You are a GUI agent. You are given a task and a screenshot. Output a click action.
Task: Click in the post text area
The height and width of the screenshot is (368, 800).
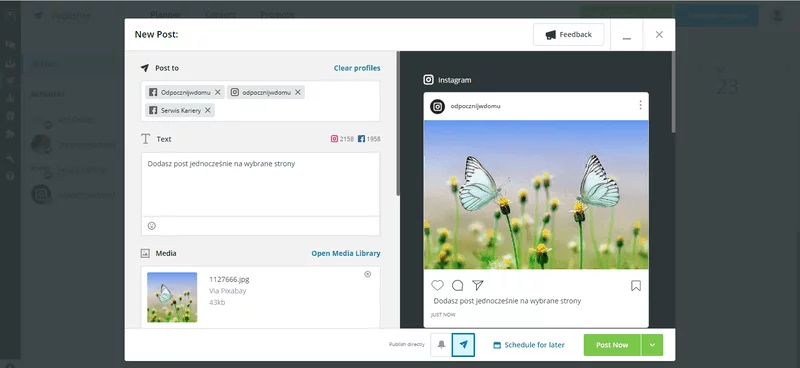coord(260,184)
